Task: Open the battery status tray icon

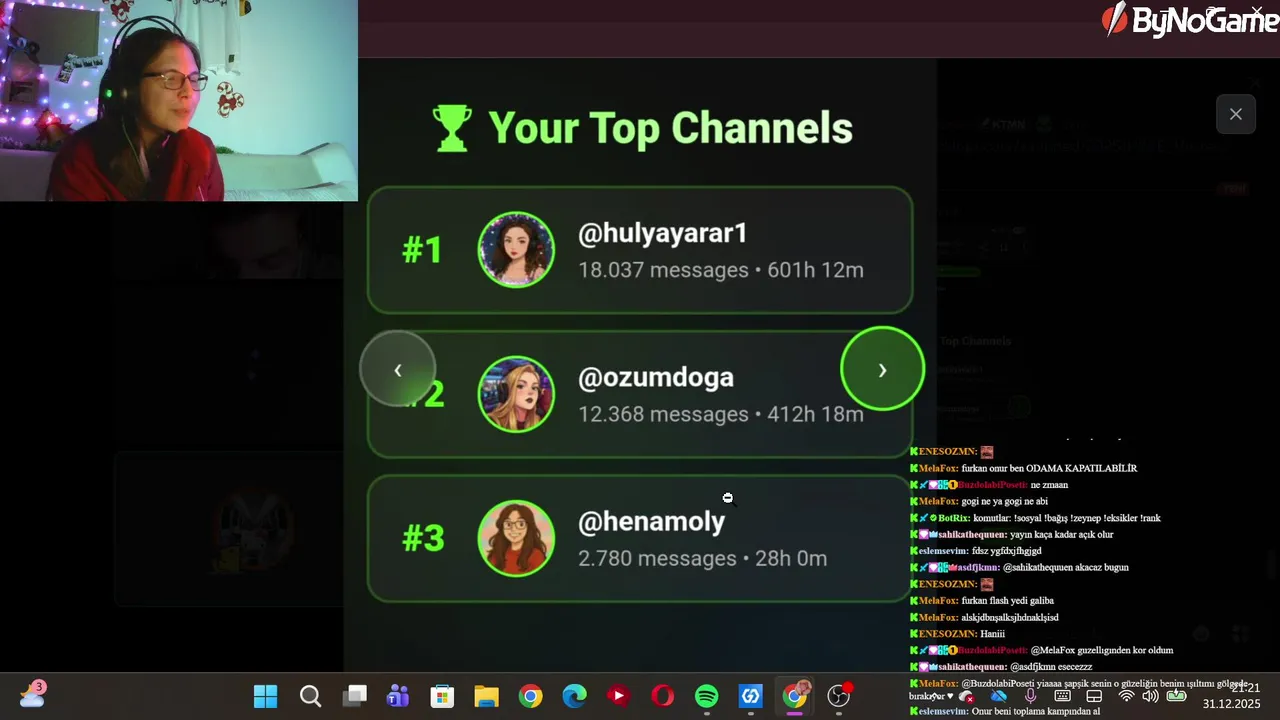Action: coord(1176,695)
